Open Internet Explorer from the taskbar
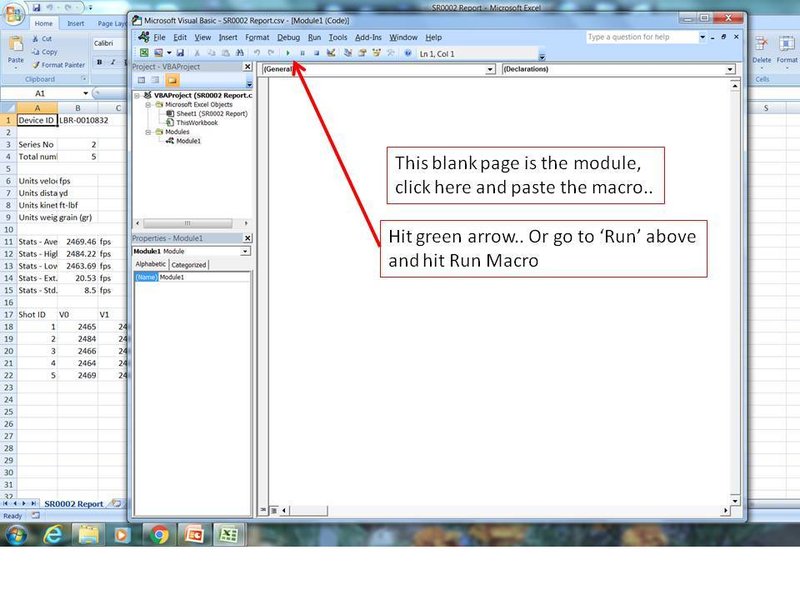The height and width of the screenshot is (600, 800). [x=53, y=534]
